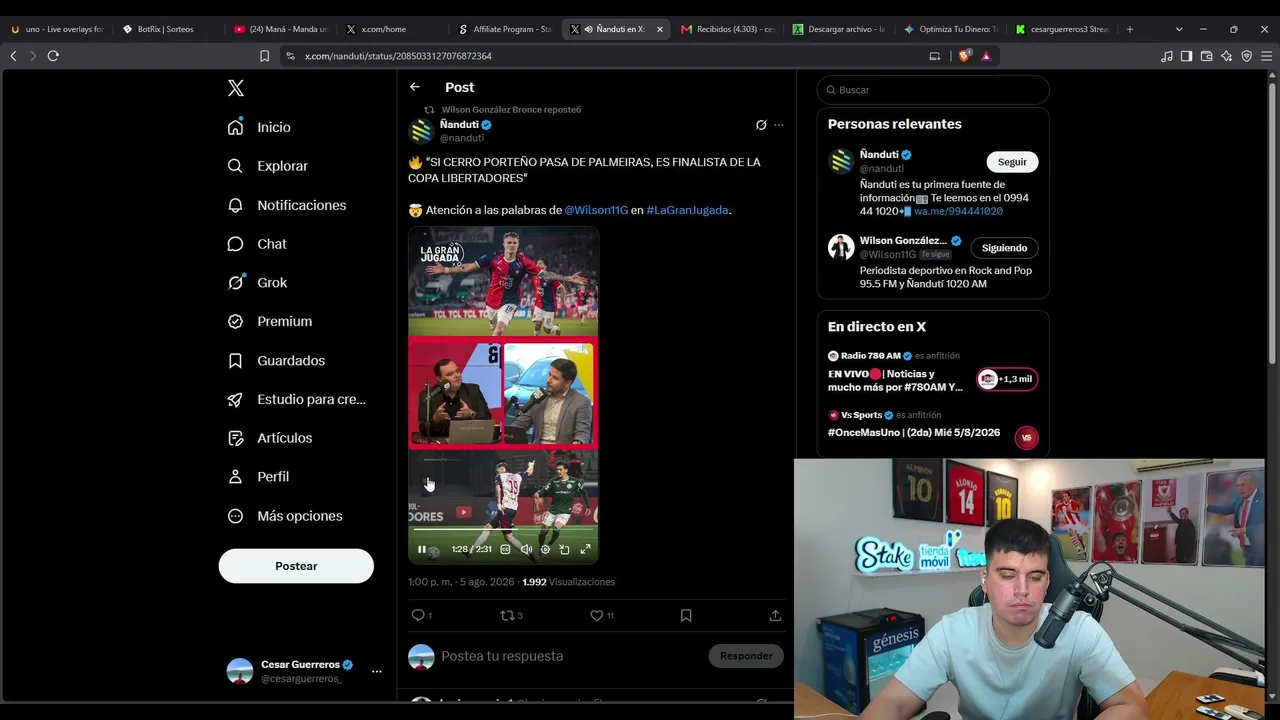Image resolution: width=1280 pixels, height=720 pixels.
Task: Open the @Wilson11G mention link
Action: 596,210
